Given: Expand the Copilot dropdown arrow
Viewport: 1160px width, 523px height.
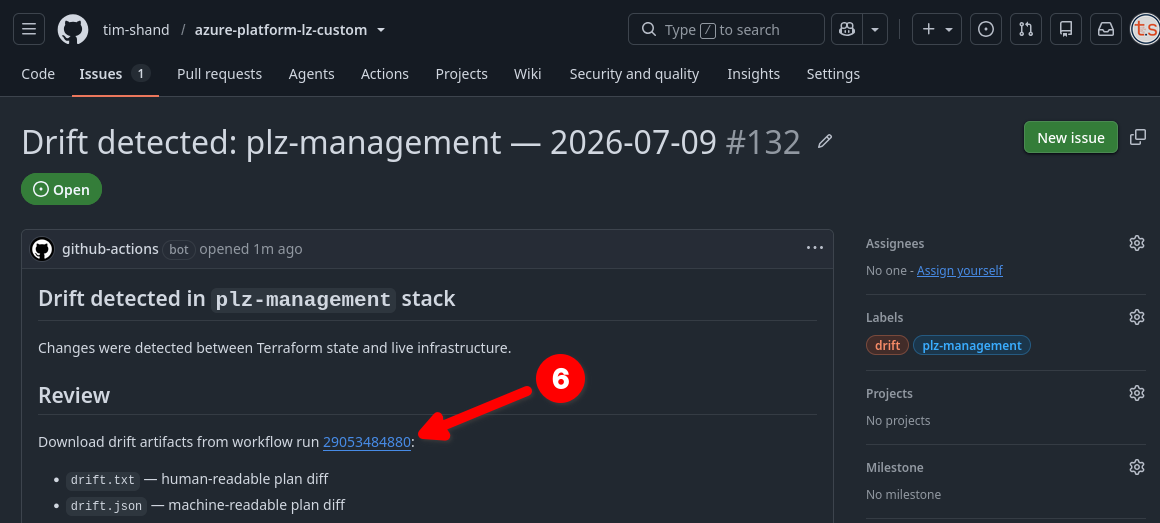Looking at the screenshot, I should point(874,30).
